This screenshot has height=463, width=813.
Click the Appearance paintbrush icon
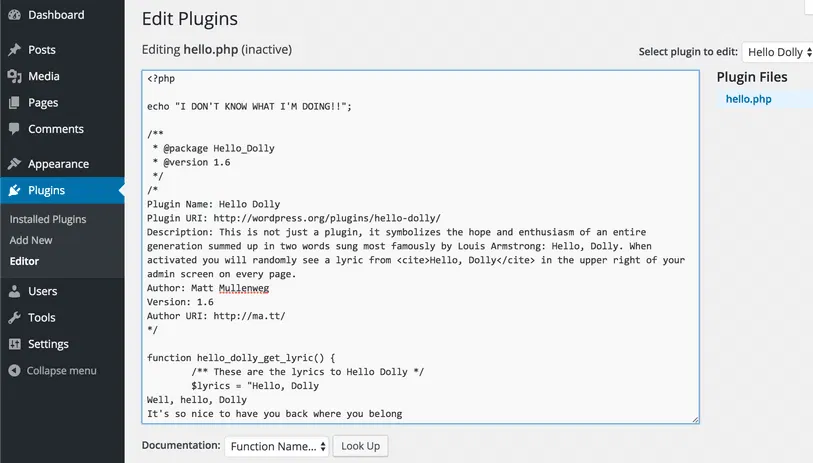15,164
